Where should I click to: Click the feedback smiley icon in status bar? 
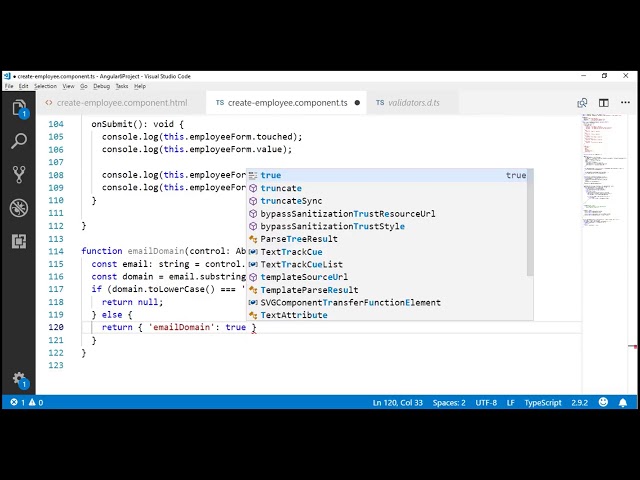[603, 402]
